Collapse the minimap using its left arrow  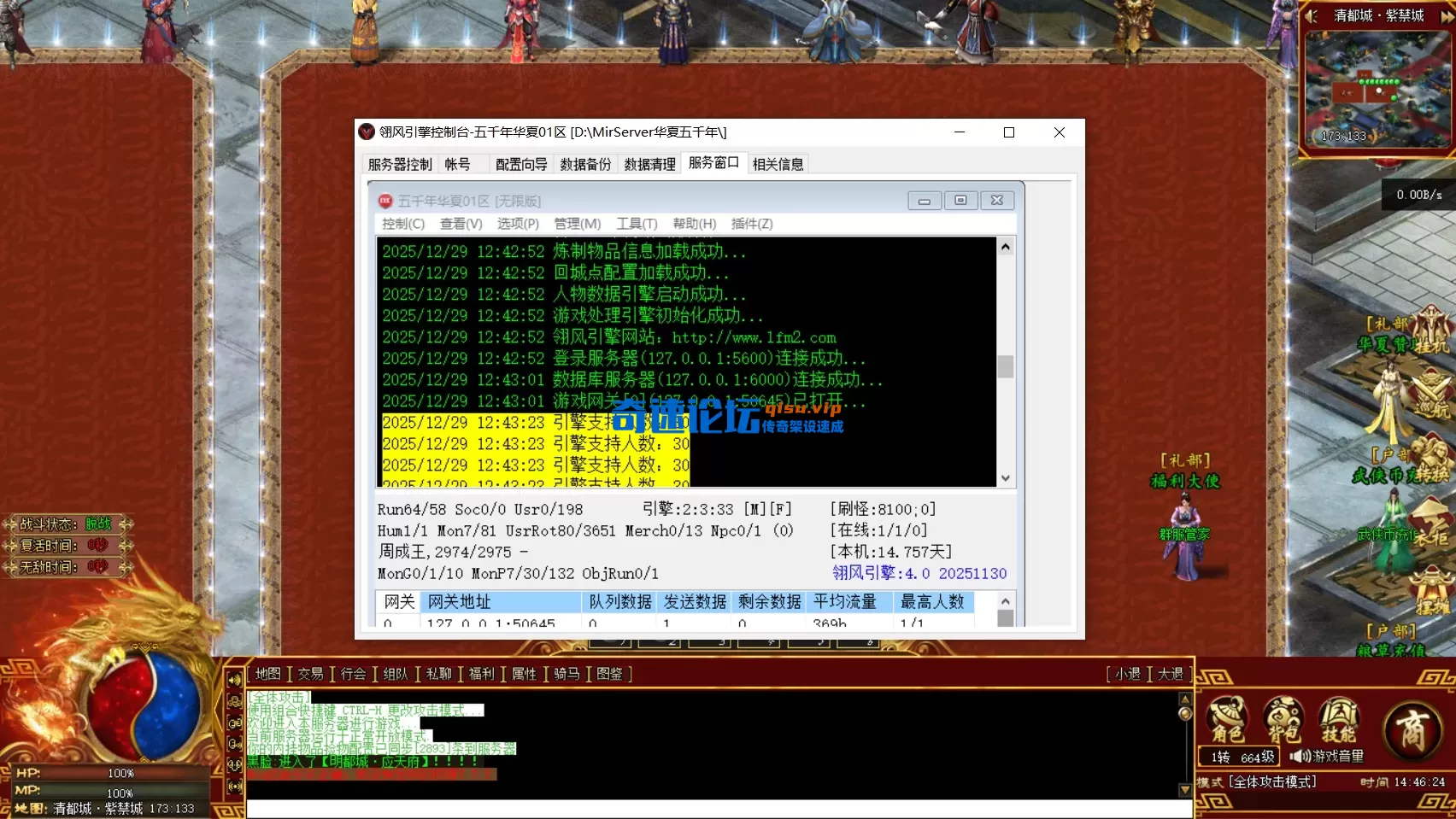click(1310, 15)
